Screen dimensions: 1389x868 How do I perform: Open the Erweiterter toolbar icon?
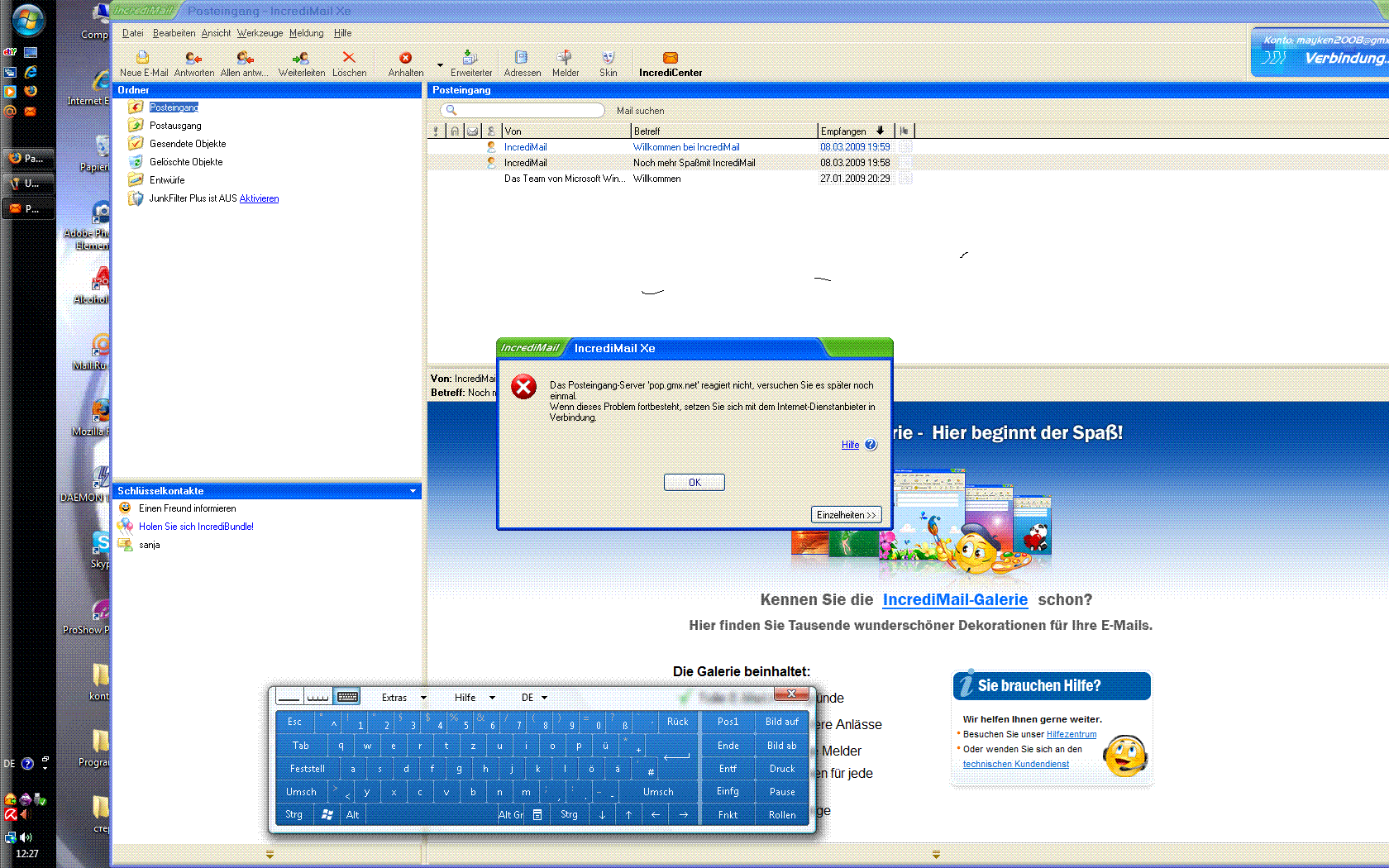click(x=470, y=63)
